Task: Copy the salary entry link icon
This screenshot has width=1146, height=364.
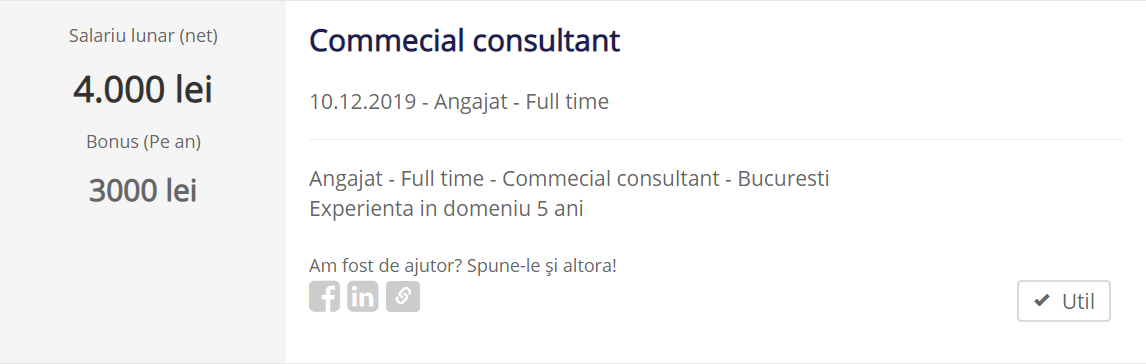Action: (403, 296)
